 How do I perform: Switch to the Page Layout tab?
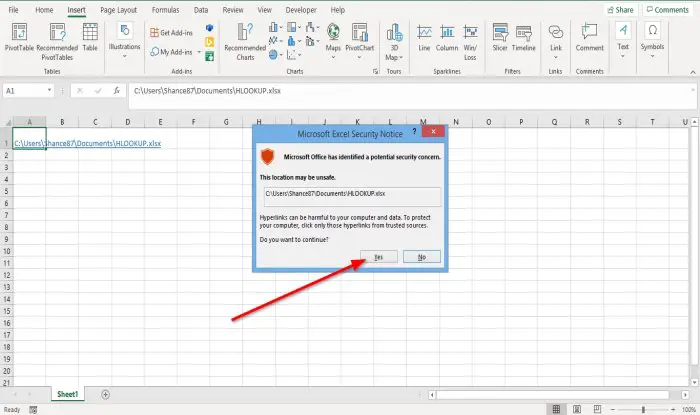point(118,10)
